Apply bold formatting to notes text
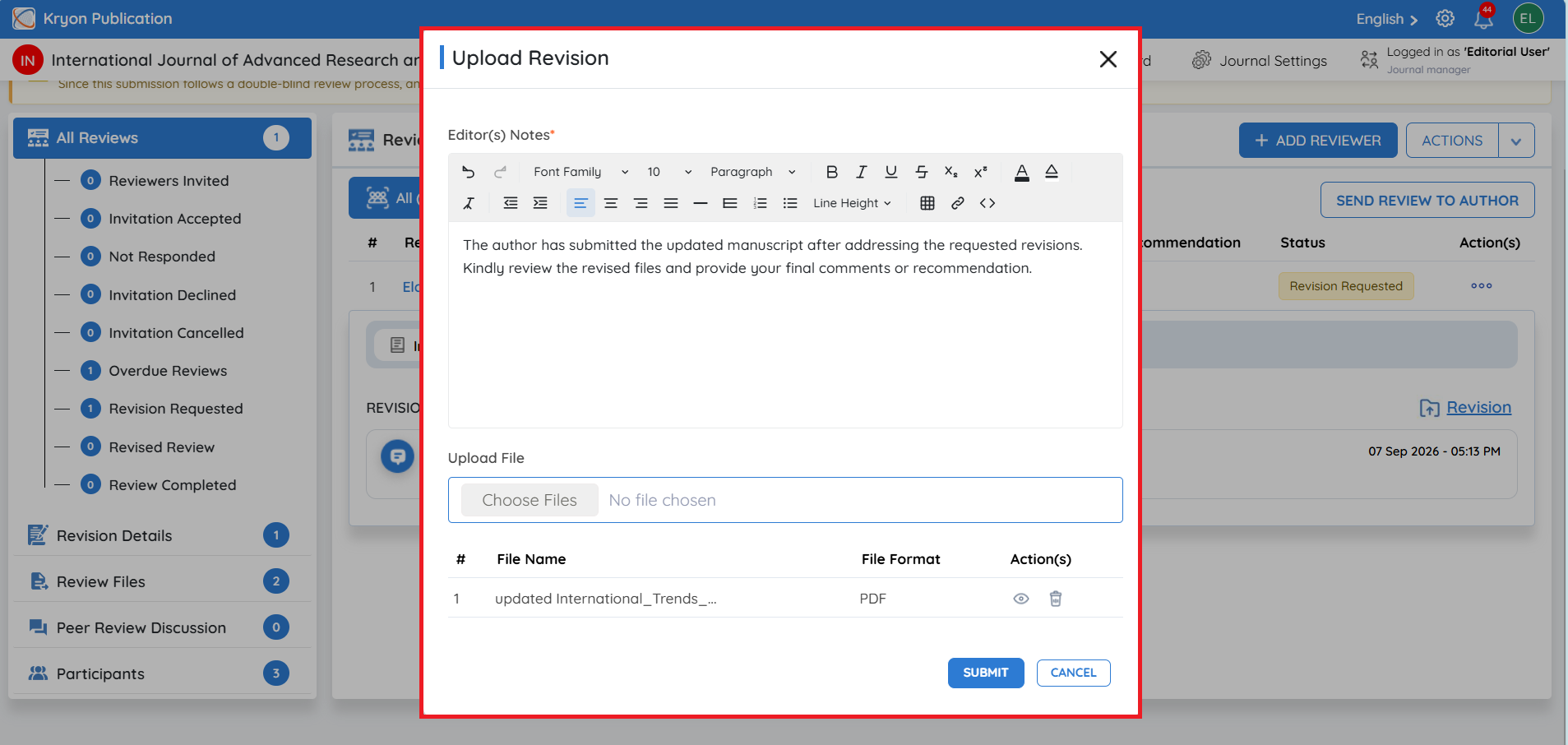 [x=831, y=172]
